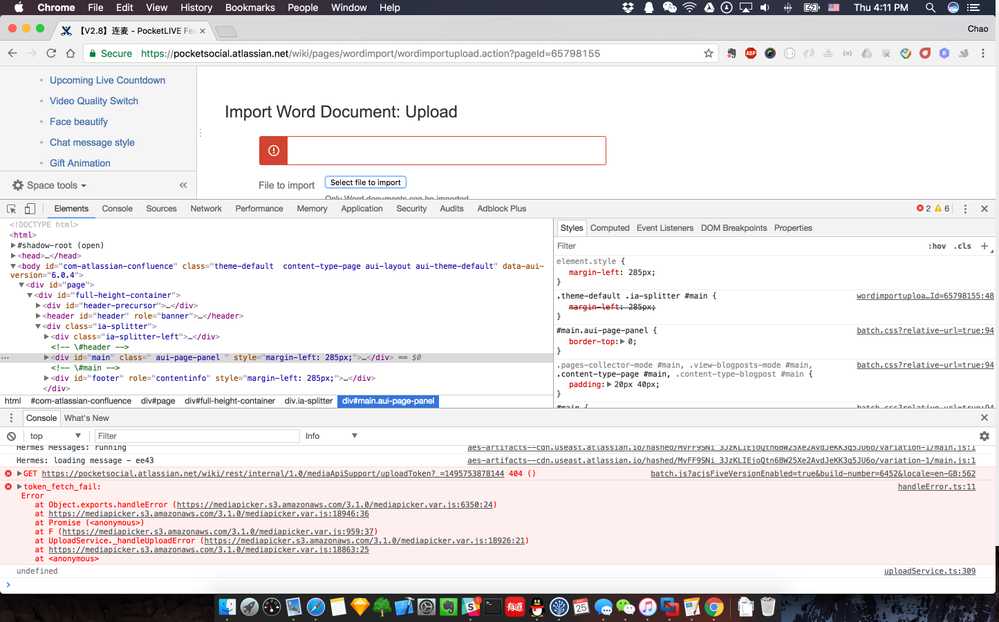Go to the browser home page

pyautogui.click(x=70, y=54)
